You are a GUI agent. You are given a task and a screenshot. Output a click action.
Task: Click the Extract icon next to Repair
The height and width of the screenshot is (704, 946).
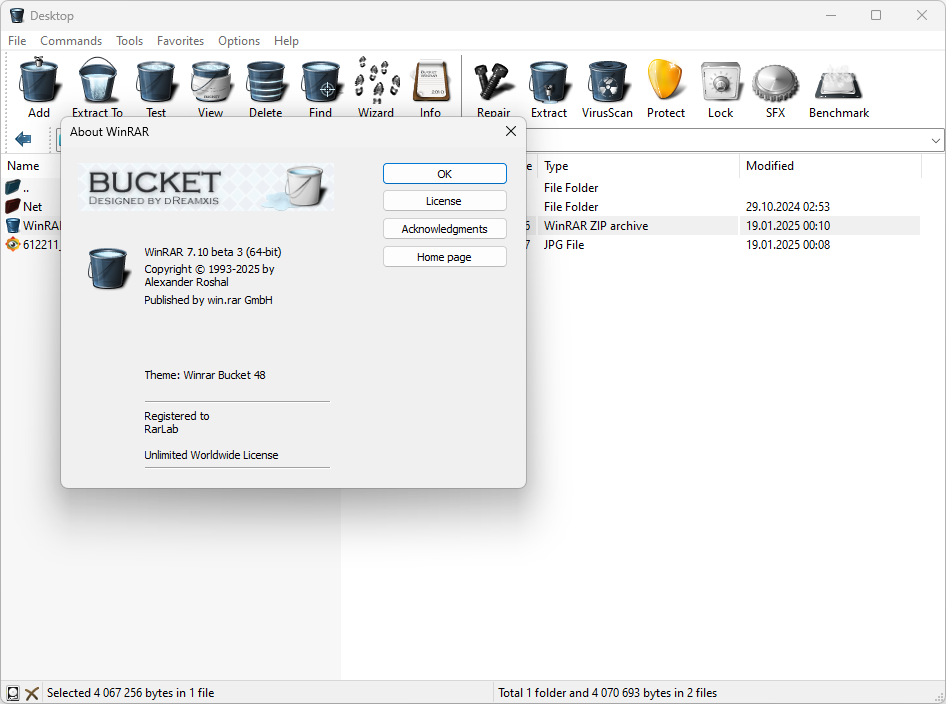point(549,81)
